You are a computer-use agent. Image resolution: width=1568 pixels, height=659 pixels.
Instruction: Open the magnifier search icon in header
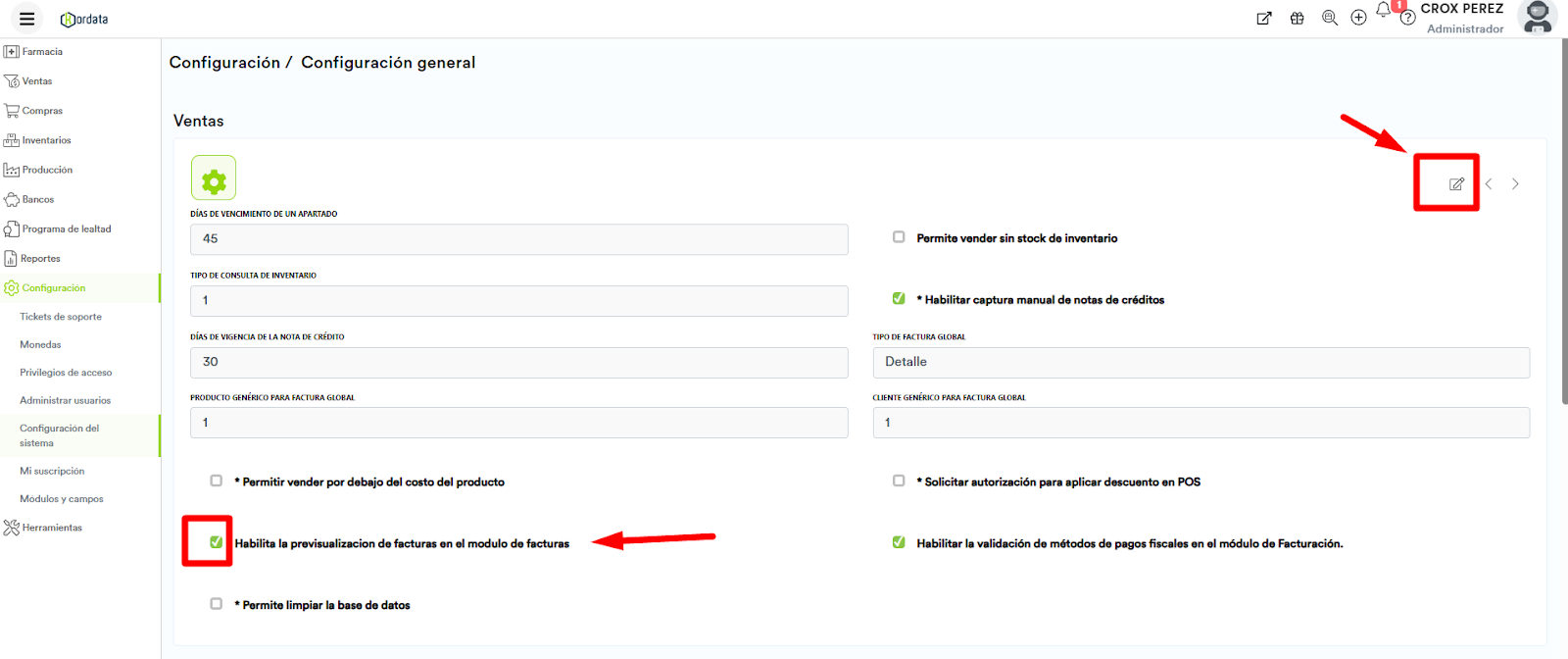[1329, 19]
